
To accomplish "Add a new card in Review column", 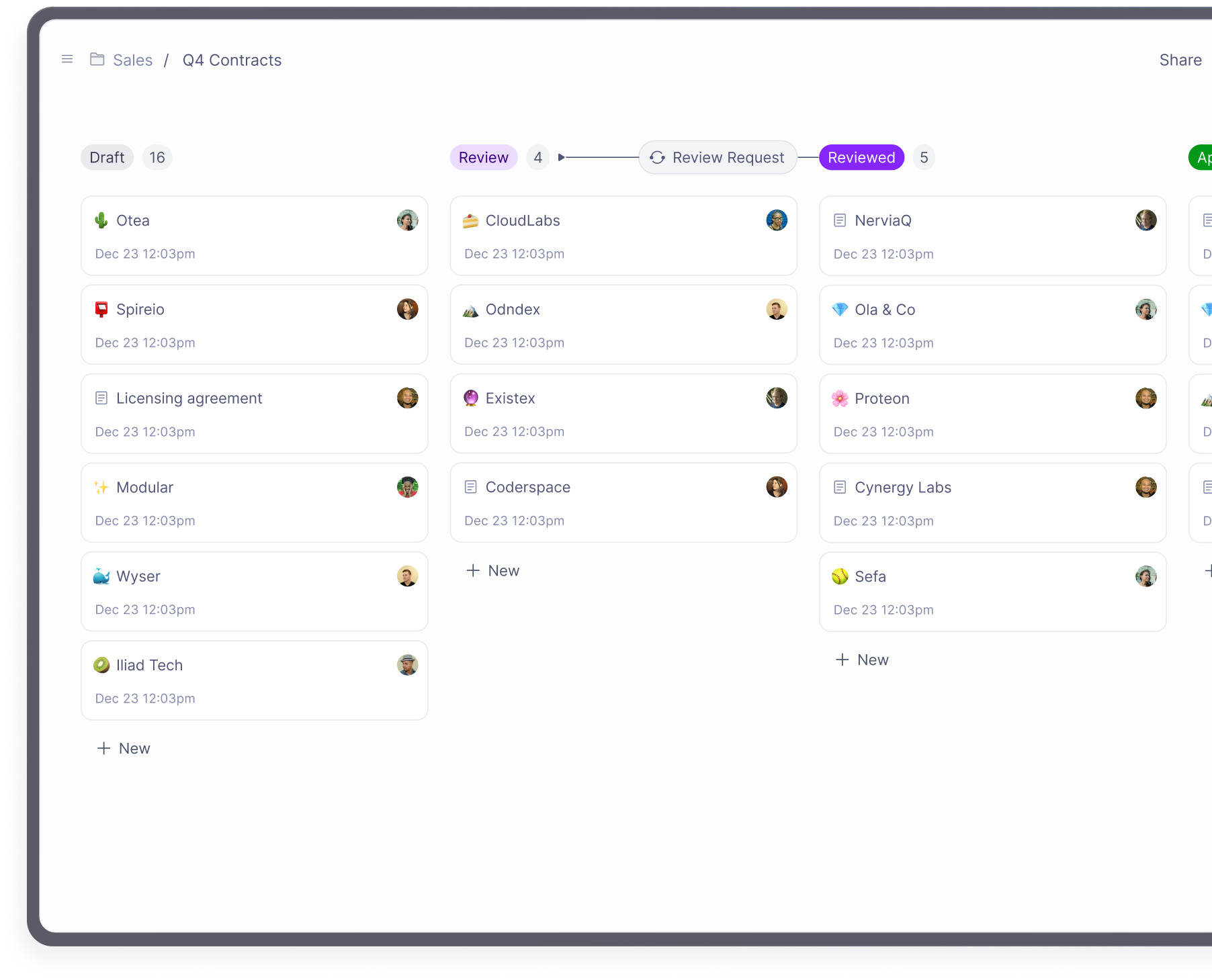I will click(493, 570).
